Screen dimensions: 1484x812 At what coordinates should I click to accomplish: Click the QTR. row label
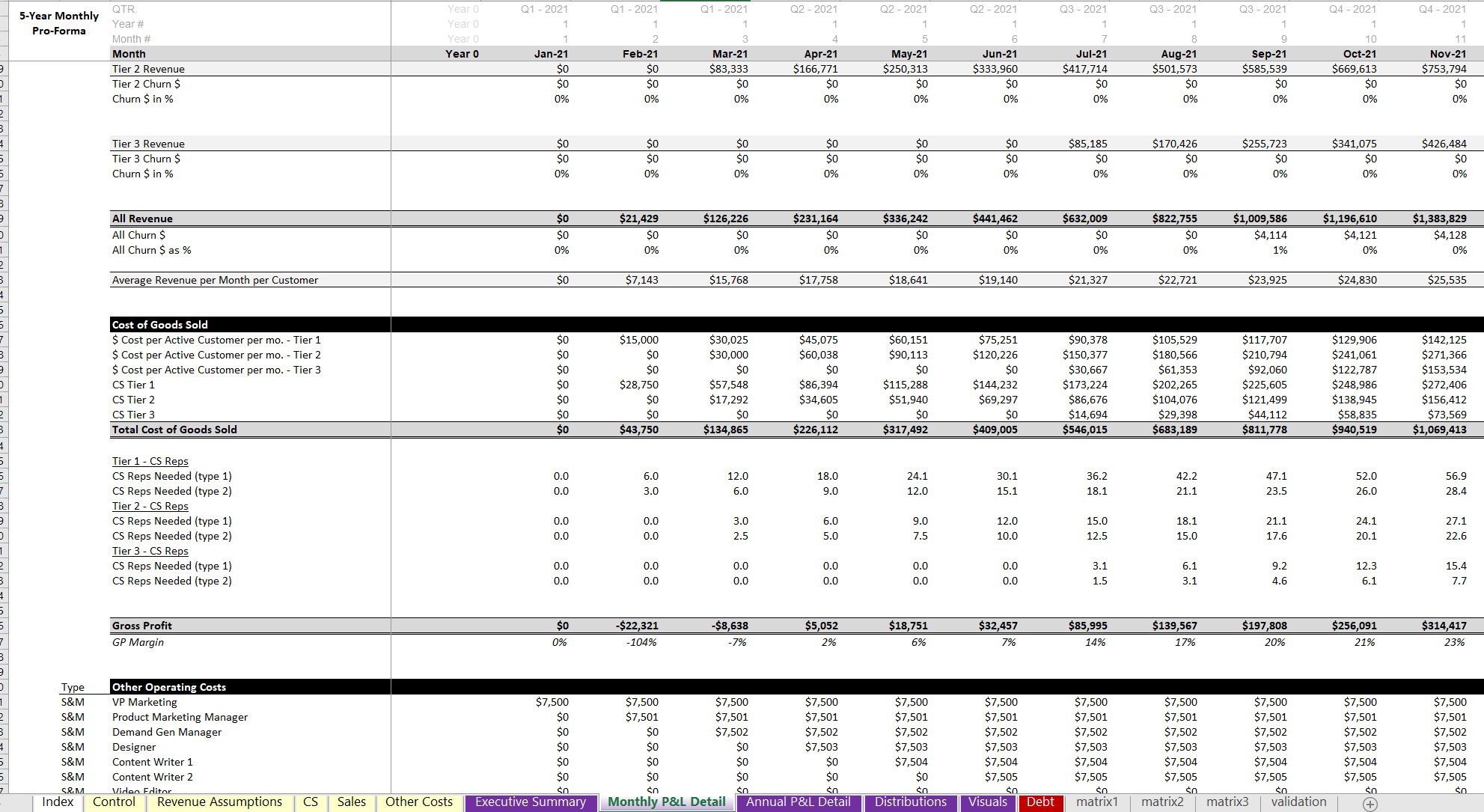point(125,9)
